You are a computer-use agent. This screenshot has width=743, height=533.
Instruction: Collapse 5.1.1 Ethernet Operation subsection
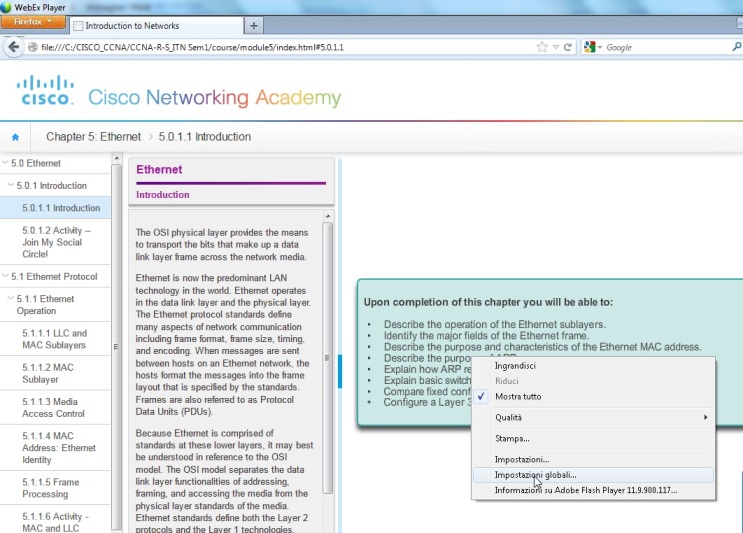pyautogui.click(x=10, y=298)
